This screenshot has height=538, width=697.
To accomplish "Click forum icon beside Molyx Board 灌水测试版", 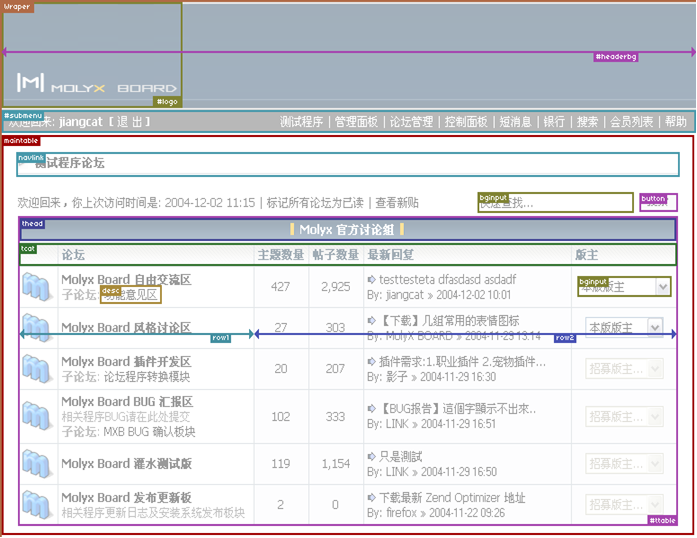I will [37, 464].
